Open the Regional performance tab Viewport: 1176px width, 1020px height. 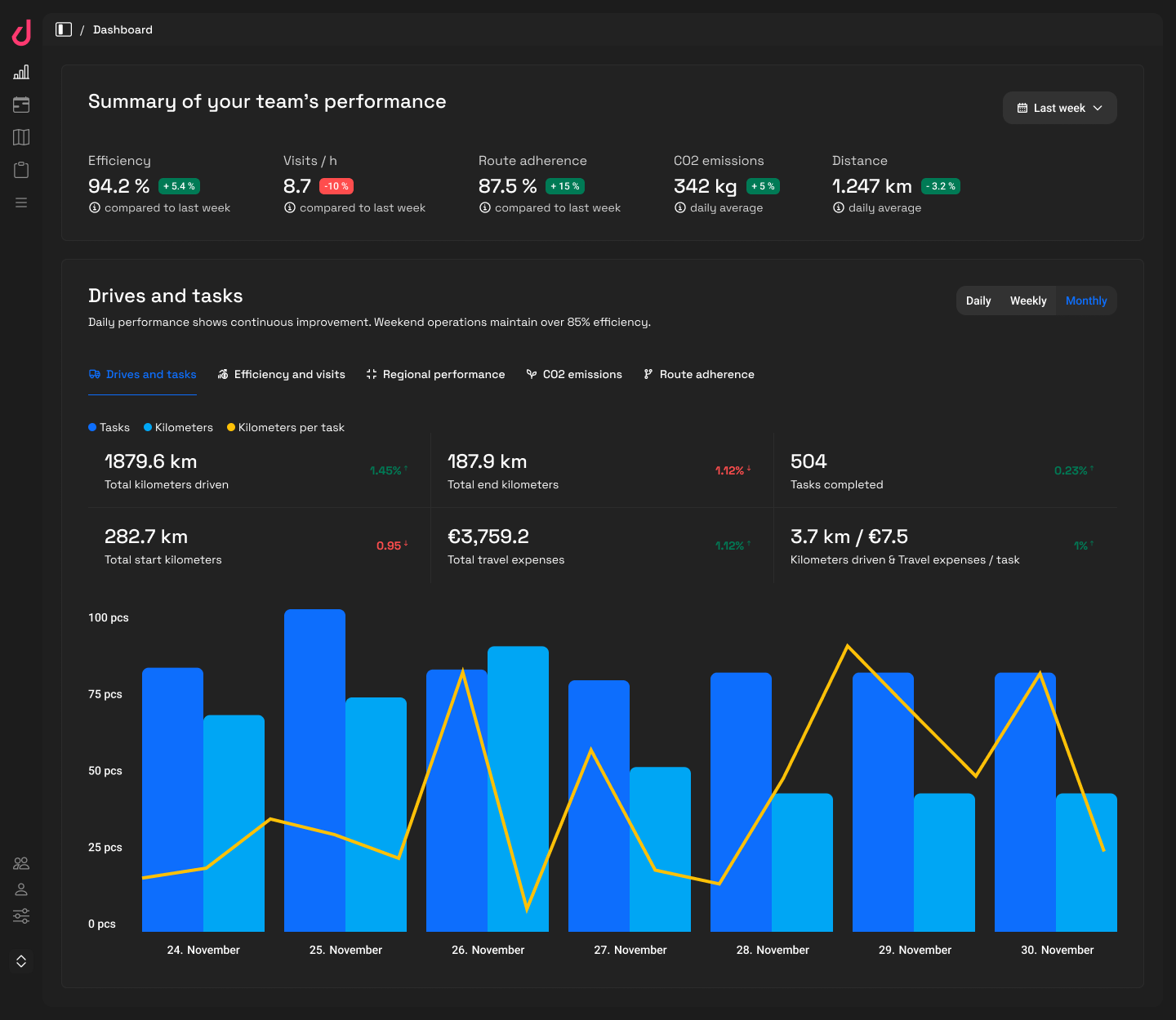coord(435,374)
